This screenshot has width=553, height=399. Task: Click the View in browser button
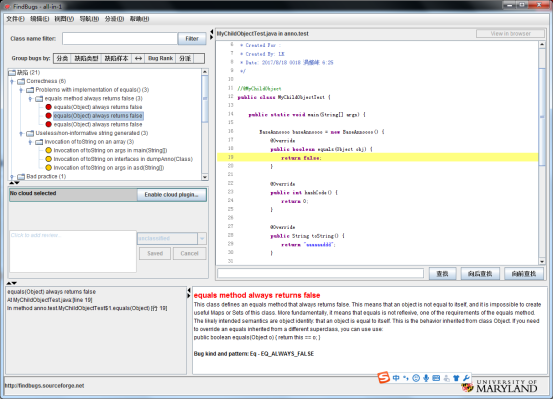[510, 34]
